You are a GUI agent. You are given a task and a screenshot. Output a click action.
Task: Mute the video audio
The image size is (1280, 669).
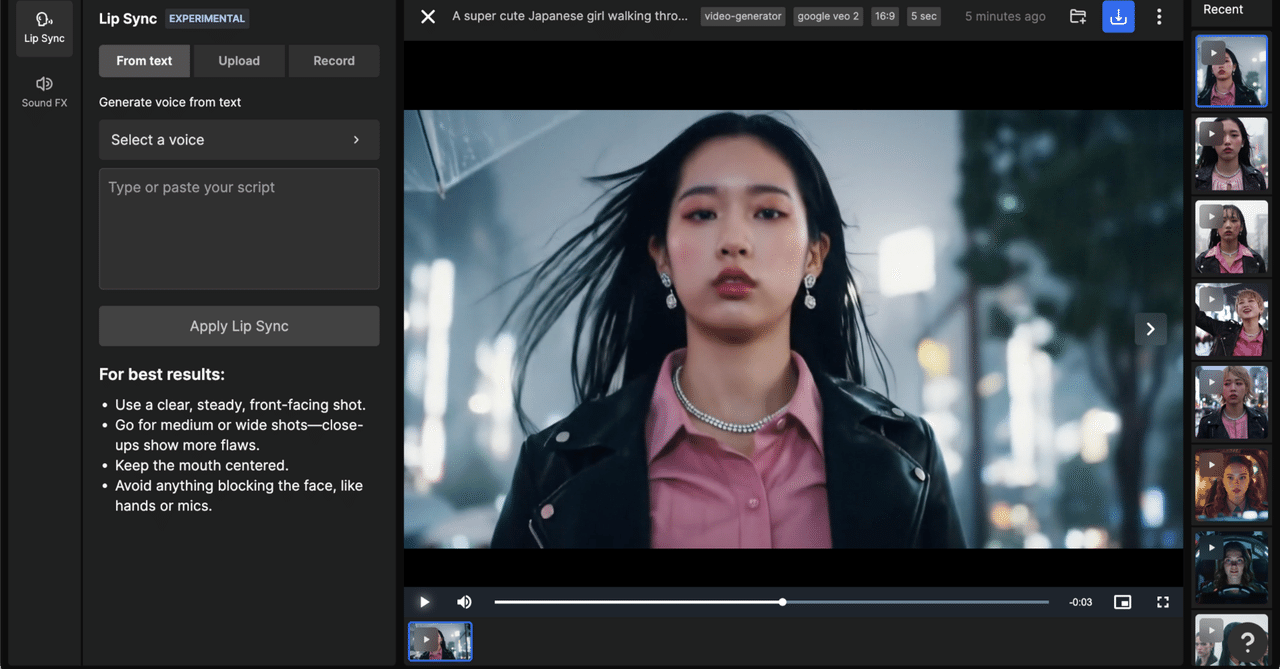[464, 601]
